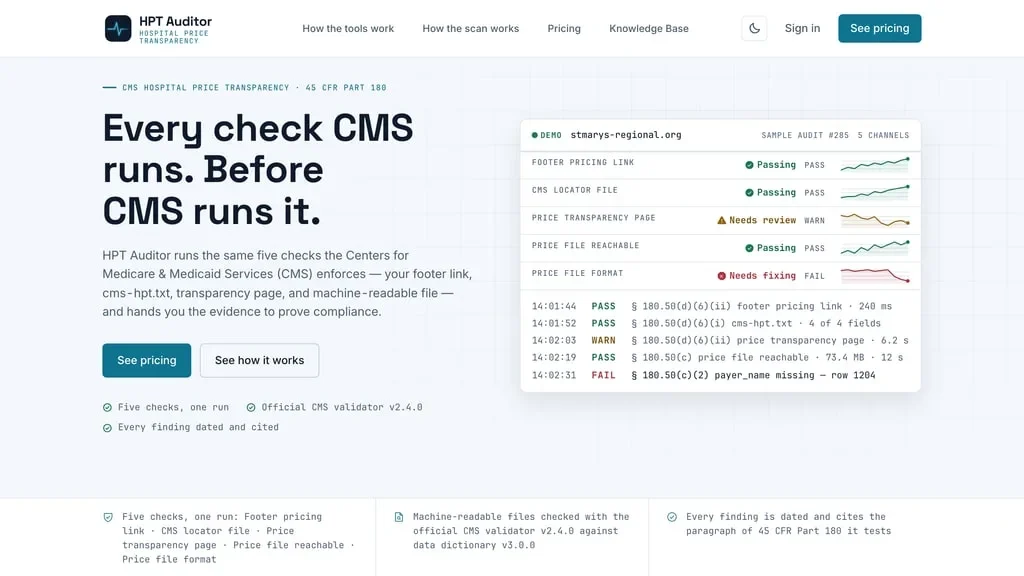The height and width of the screenshot is (576, 1024).
Task: Click red sparkline chart for Price File Format
Action: [875, 276]
